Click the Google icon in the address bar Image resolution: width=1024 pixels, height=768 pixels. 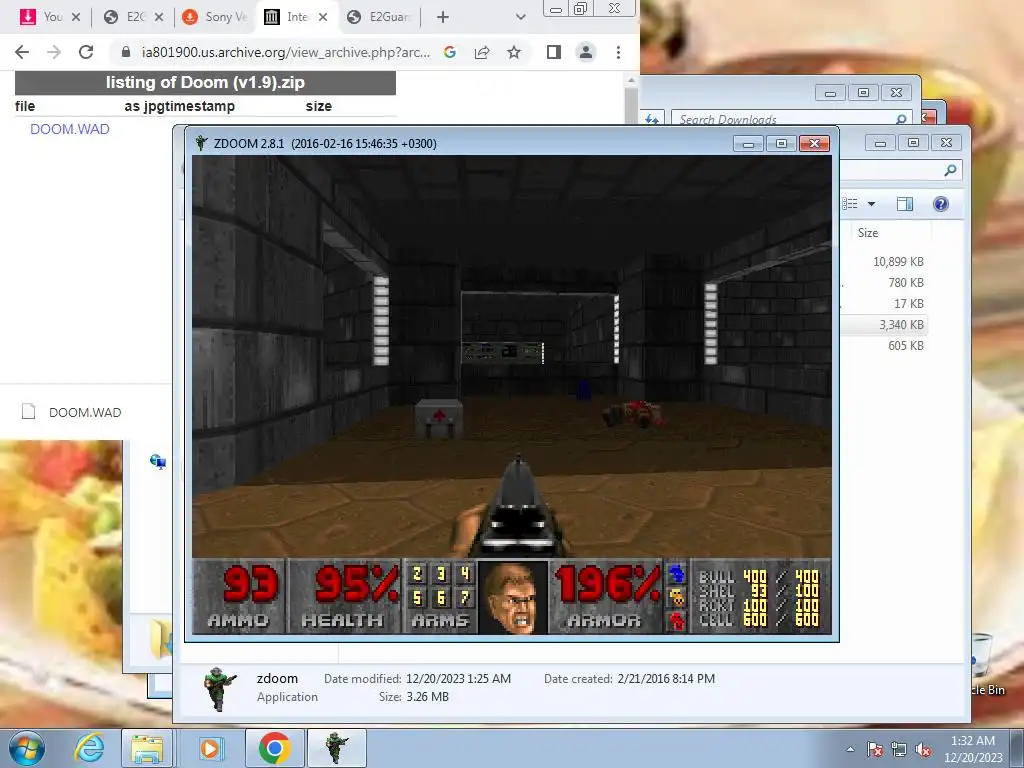[x=449, y=52]
